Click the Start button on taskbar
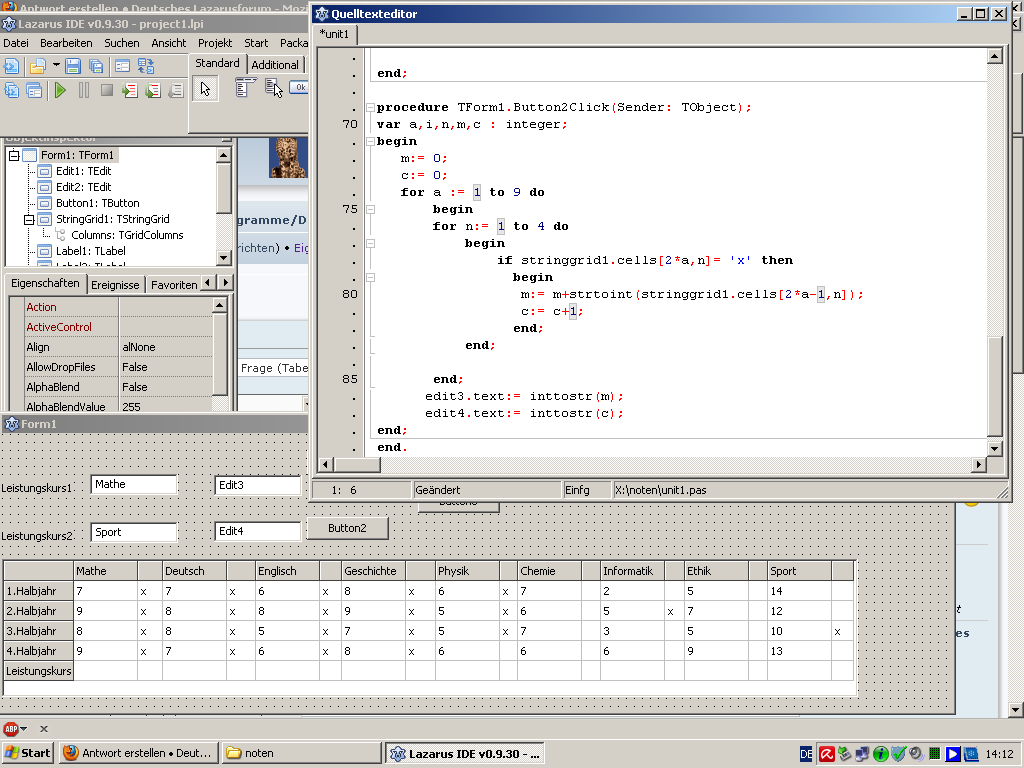Viewport: 1024px width, 768px height. tap(27, 753)
